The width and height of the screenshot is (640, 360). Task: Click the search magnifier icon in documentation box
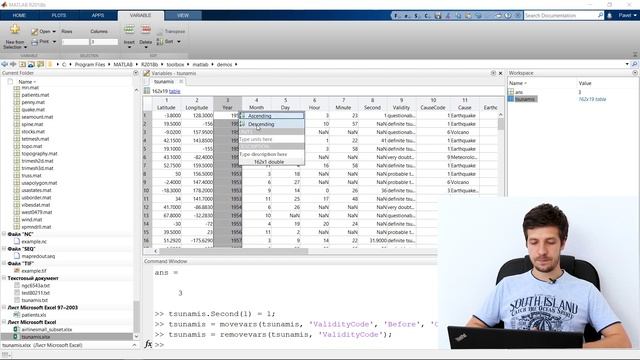(x=600, y=16)
